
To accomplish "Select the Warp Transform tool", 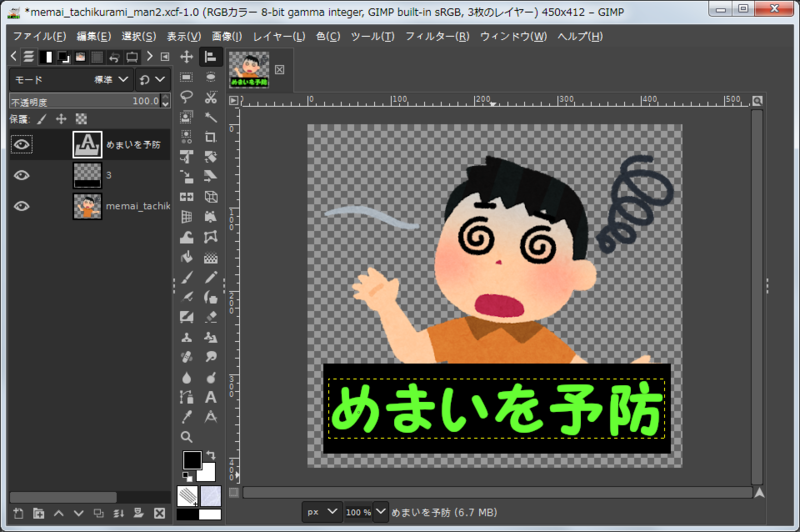I will tap(186, 237).
